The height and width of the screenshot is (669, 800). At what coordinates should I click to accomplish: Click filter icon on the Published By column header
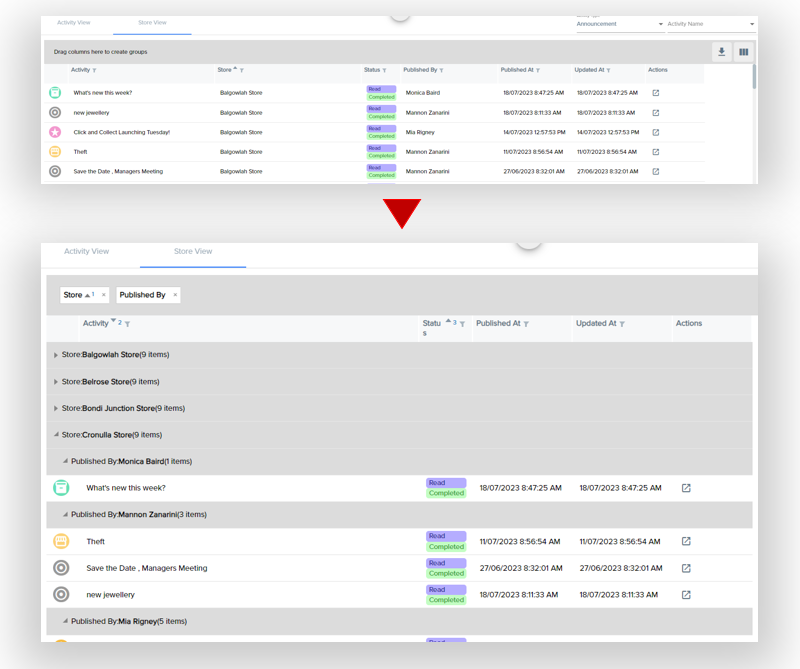click(441, 71)
